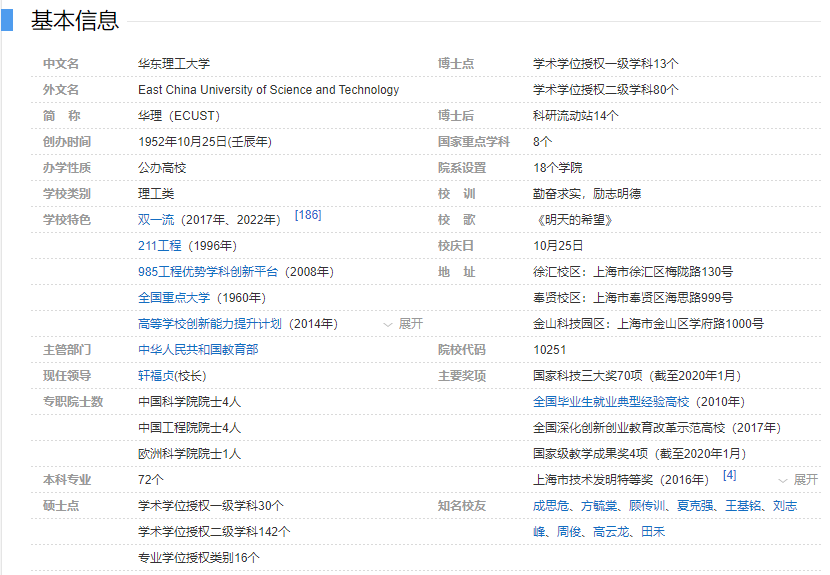830x575 pixels.
Task: Go to 中华人民共和国教育部 page
Action: (198, 349)
